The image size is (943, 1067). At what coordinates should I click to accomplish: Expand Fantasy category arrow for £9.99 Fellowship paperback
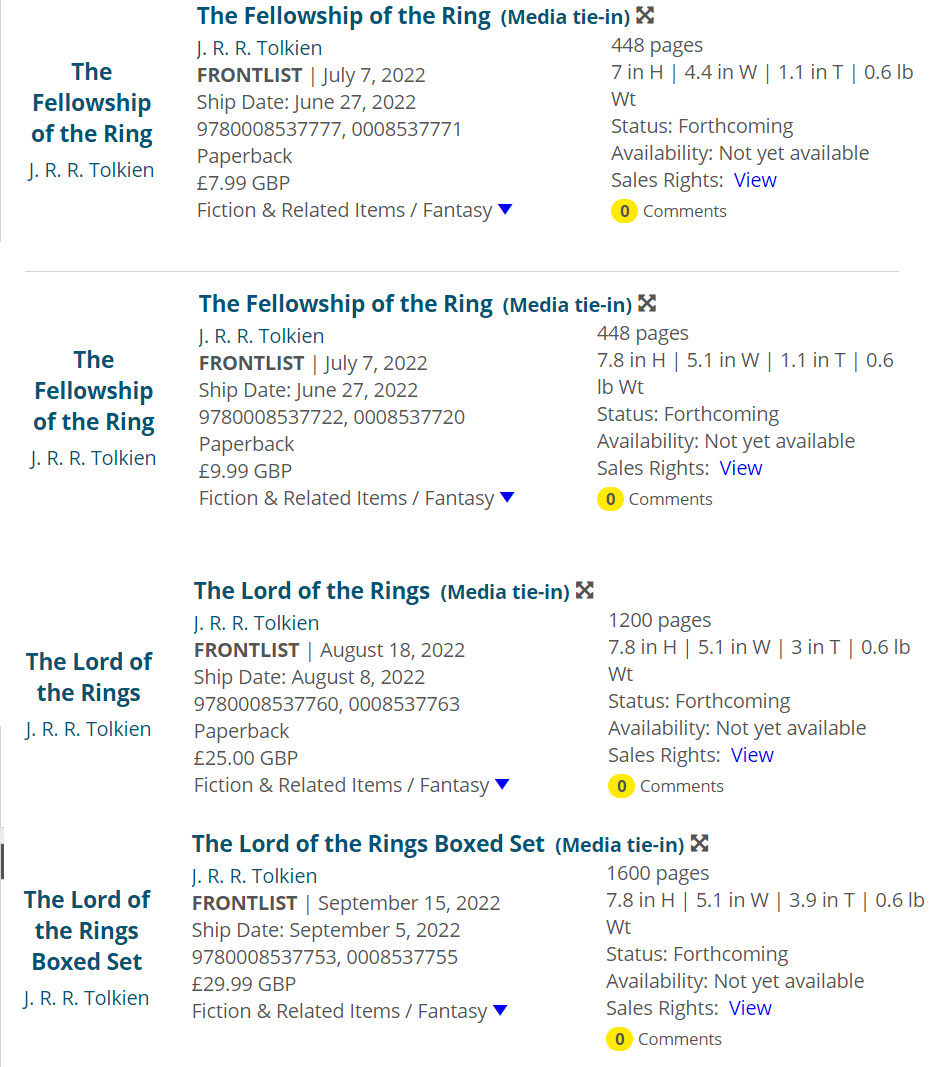[x=507, y=497]
